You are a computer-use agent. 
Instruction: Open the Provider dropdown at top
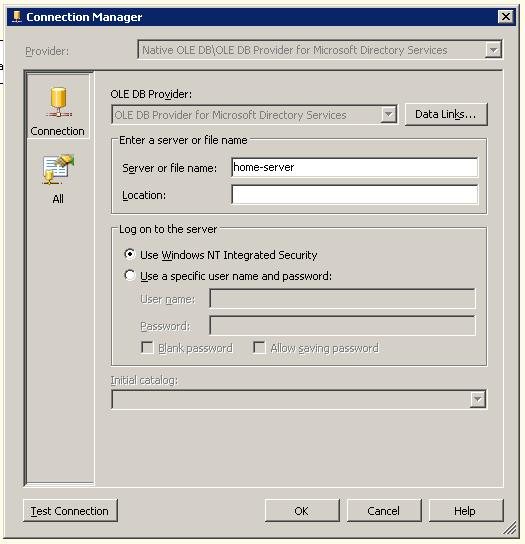493,50
